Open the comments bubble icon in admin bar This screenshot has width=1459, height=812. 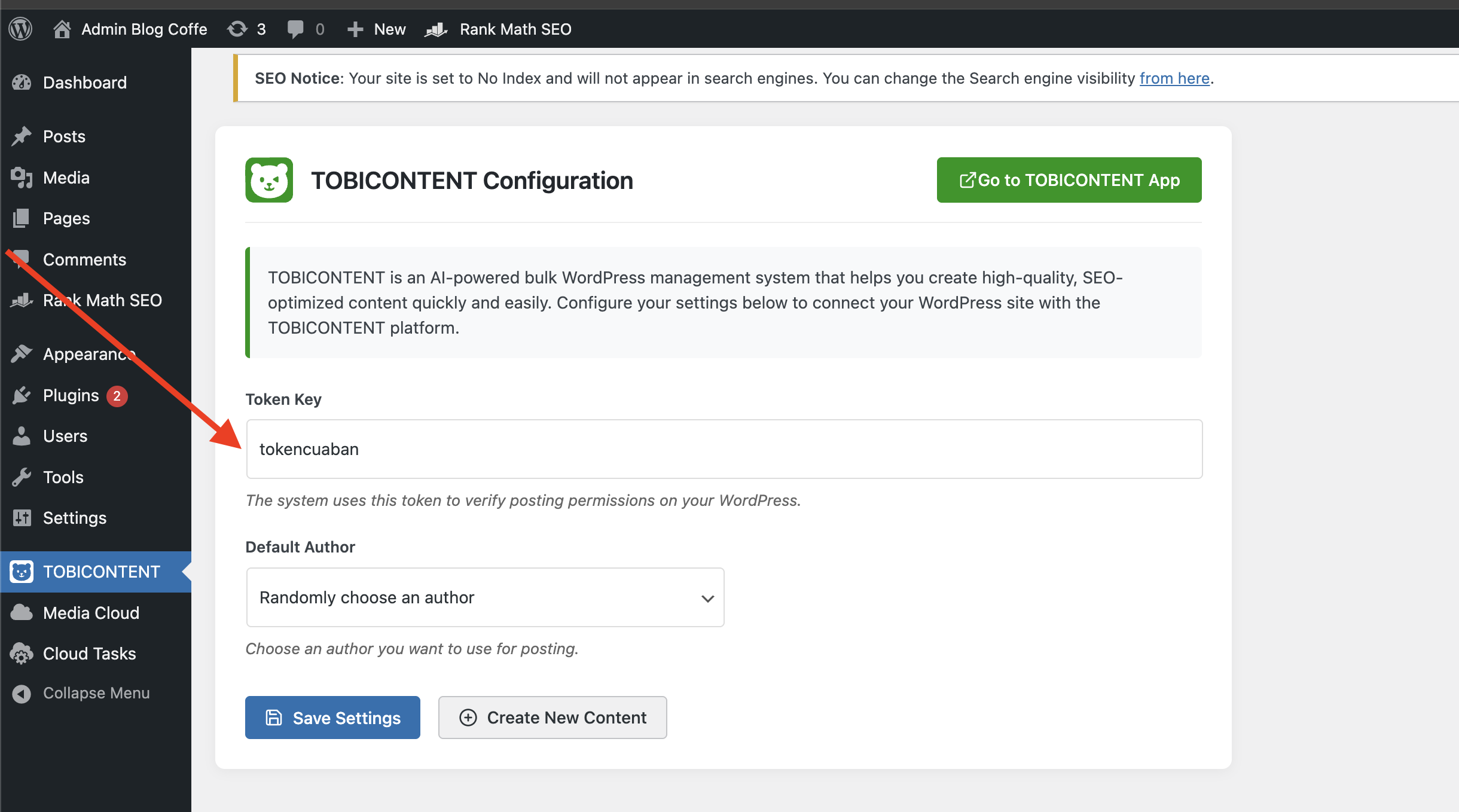click(295, 29)
